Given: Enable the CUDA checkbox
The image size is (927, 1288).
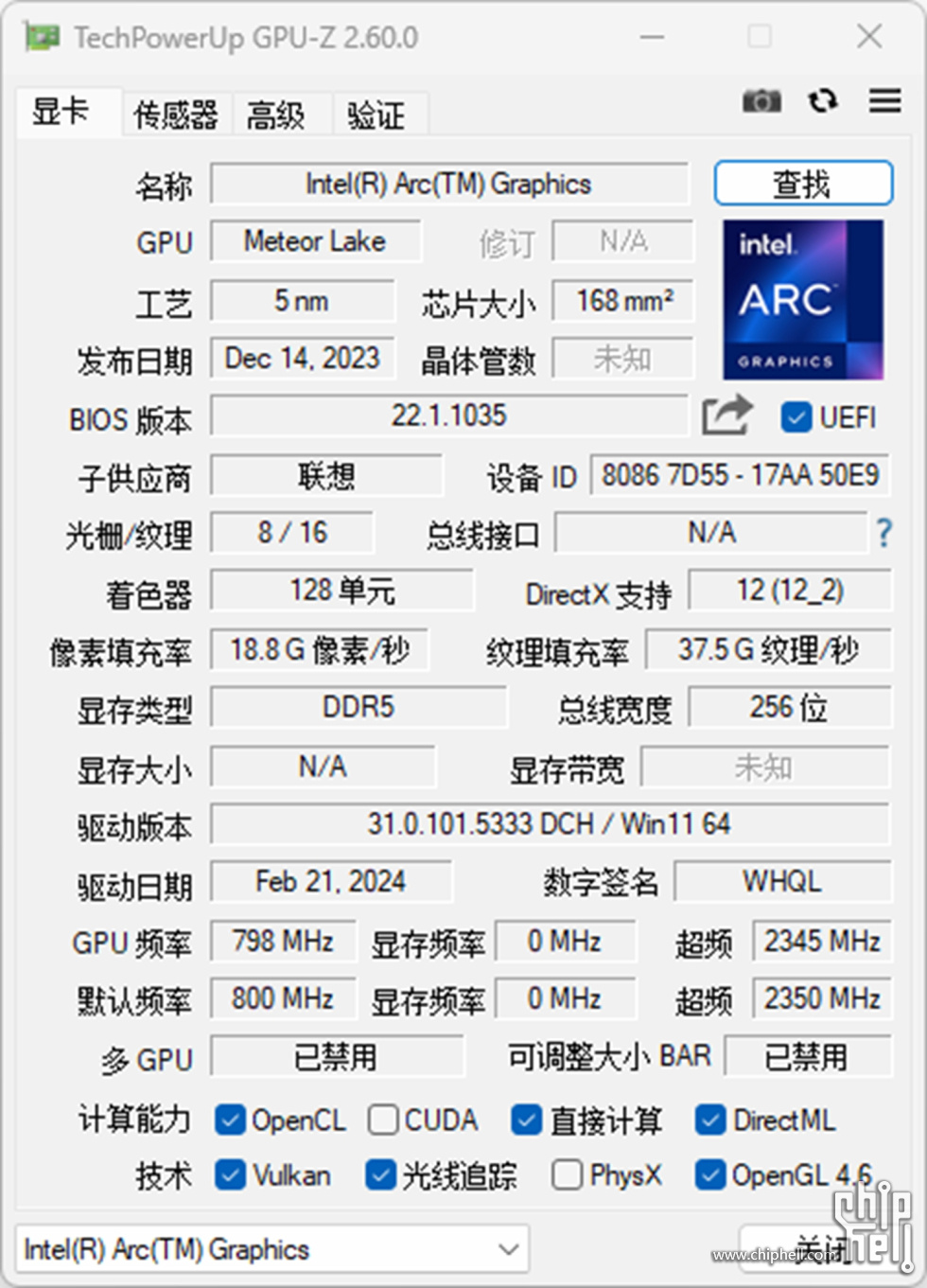Looking at the screenshot, I should (x=383, y=1120).
